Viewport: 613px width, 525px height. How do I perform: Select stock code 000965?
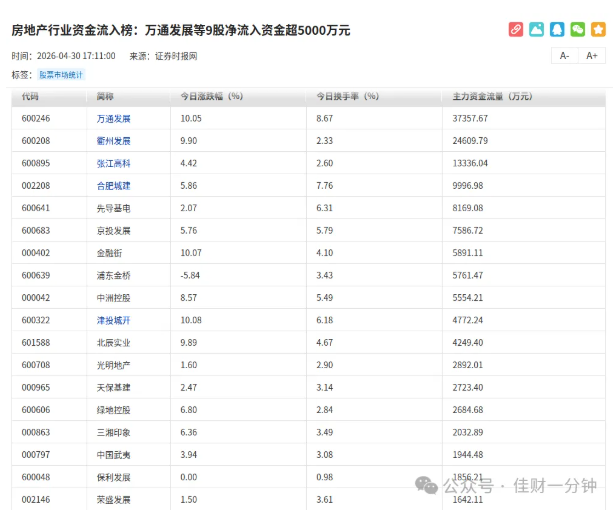coord(36,387)
